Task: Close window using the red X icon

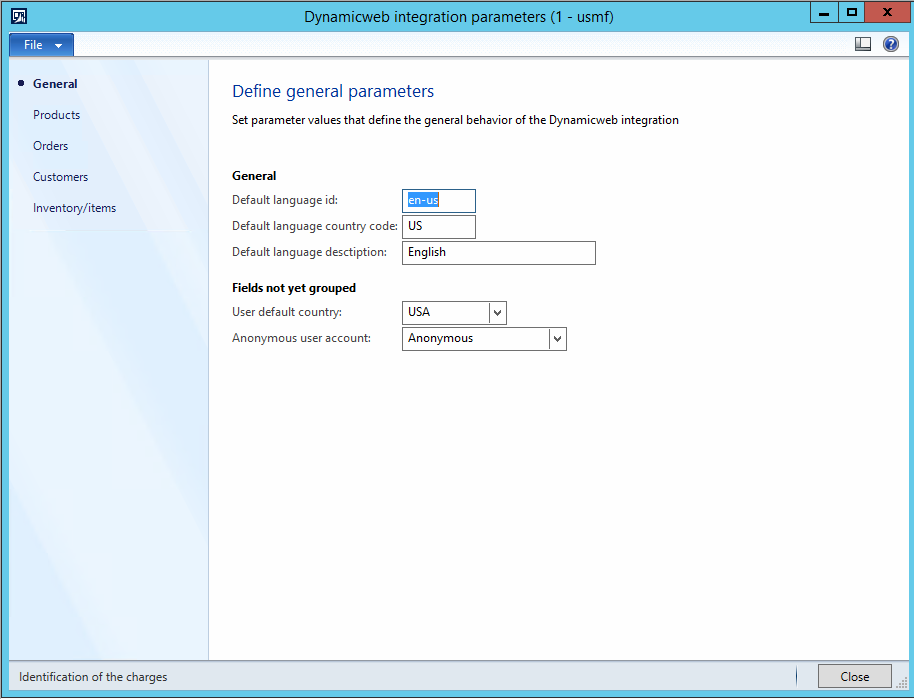Action: coord(888,13)
